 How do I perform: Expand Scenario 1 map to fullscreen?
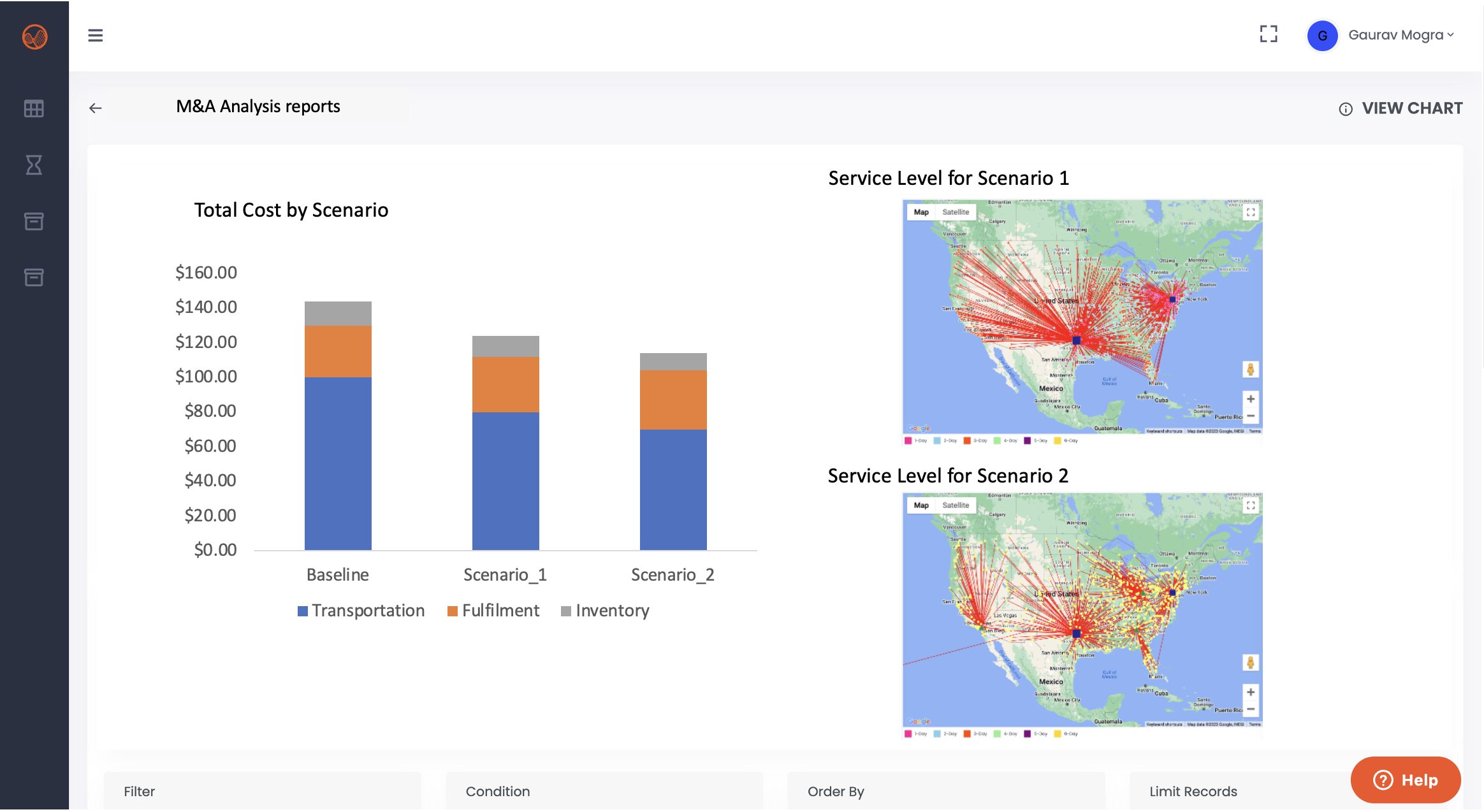click(x=1251, y=212)
